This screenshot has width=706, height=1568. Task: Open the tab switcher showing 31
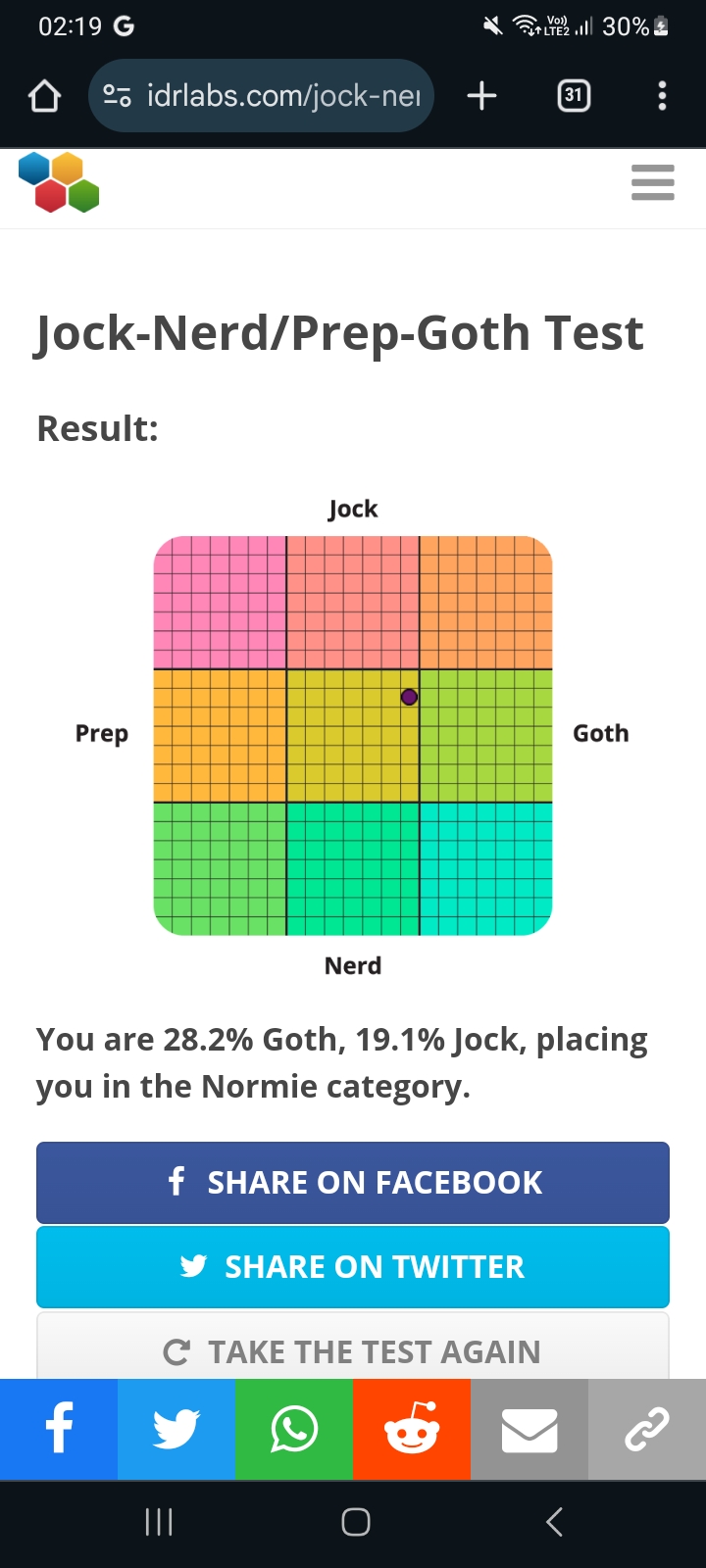574,95
